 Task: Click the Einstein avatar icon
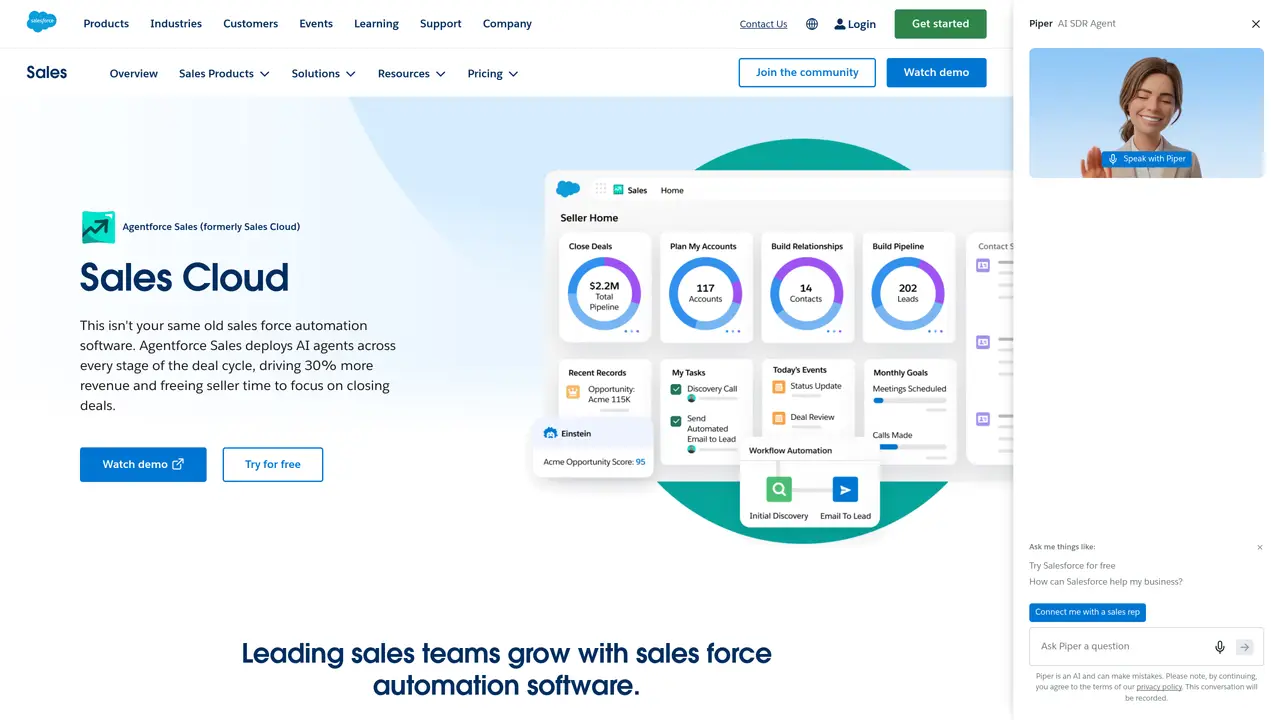click(550, 433)
